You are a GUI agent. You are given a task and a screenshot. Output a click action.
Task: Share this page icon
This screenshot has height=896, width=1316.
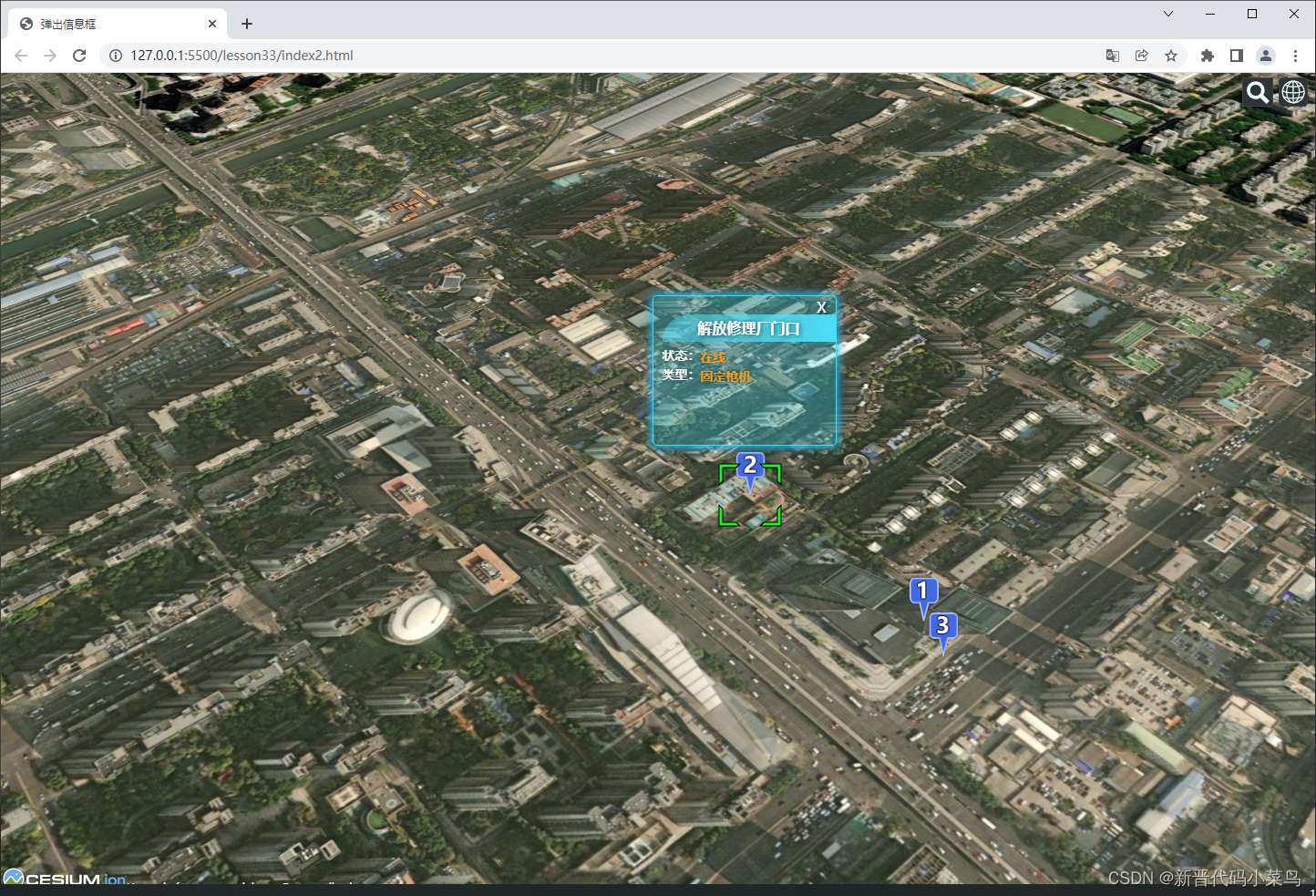pyautogui.click(x=1142, y=56)
